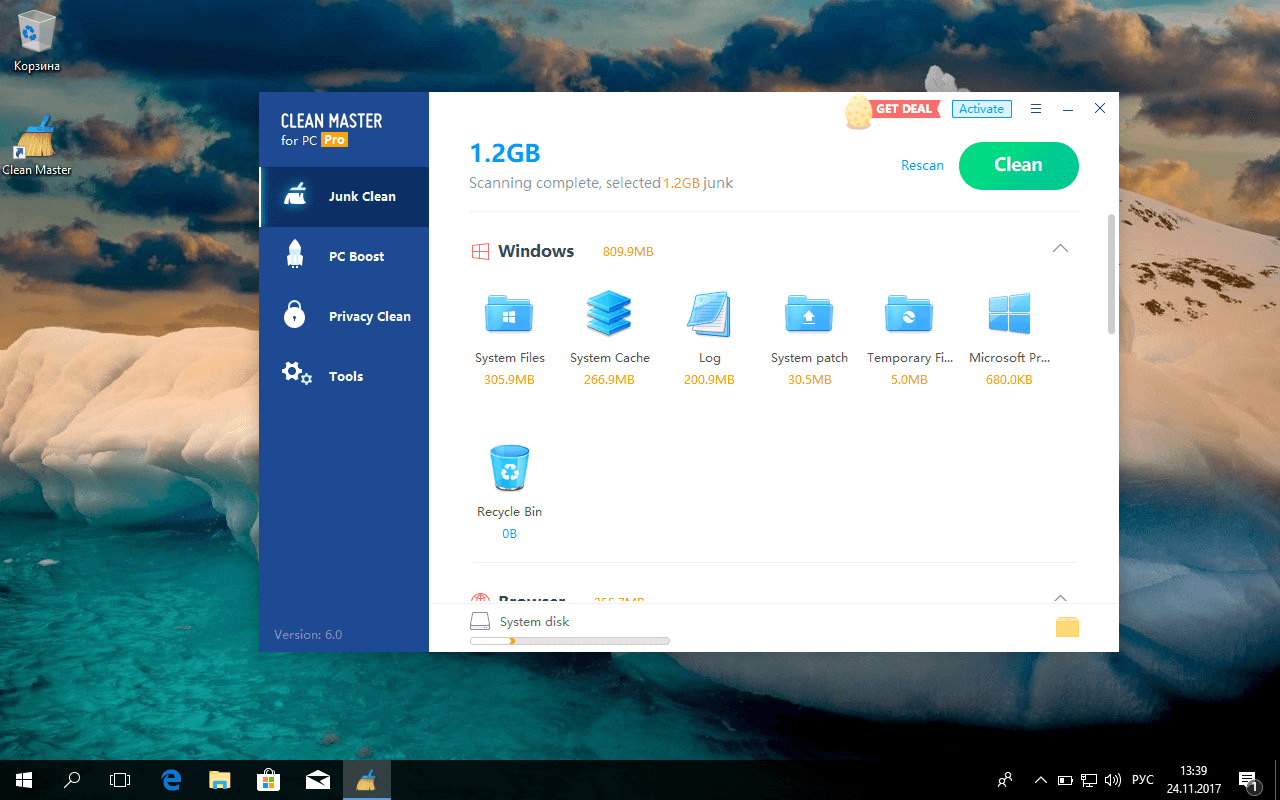Open the System Files junk category icon

[x=509, y=314]
